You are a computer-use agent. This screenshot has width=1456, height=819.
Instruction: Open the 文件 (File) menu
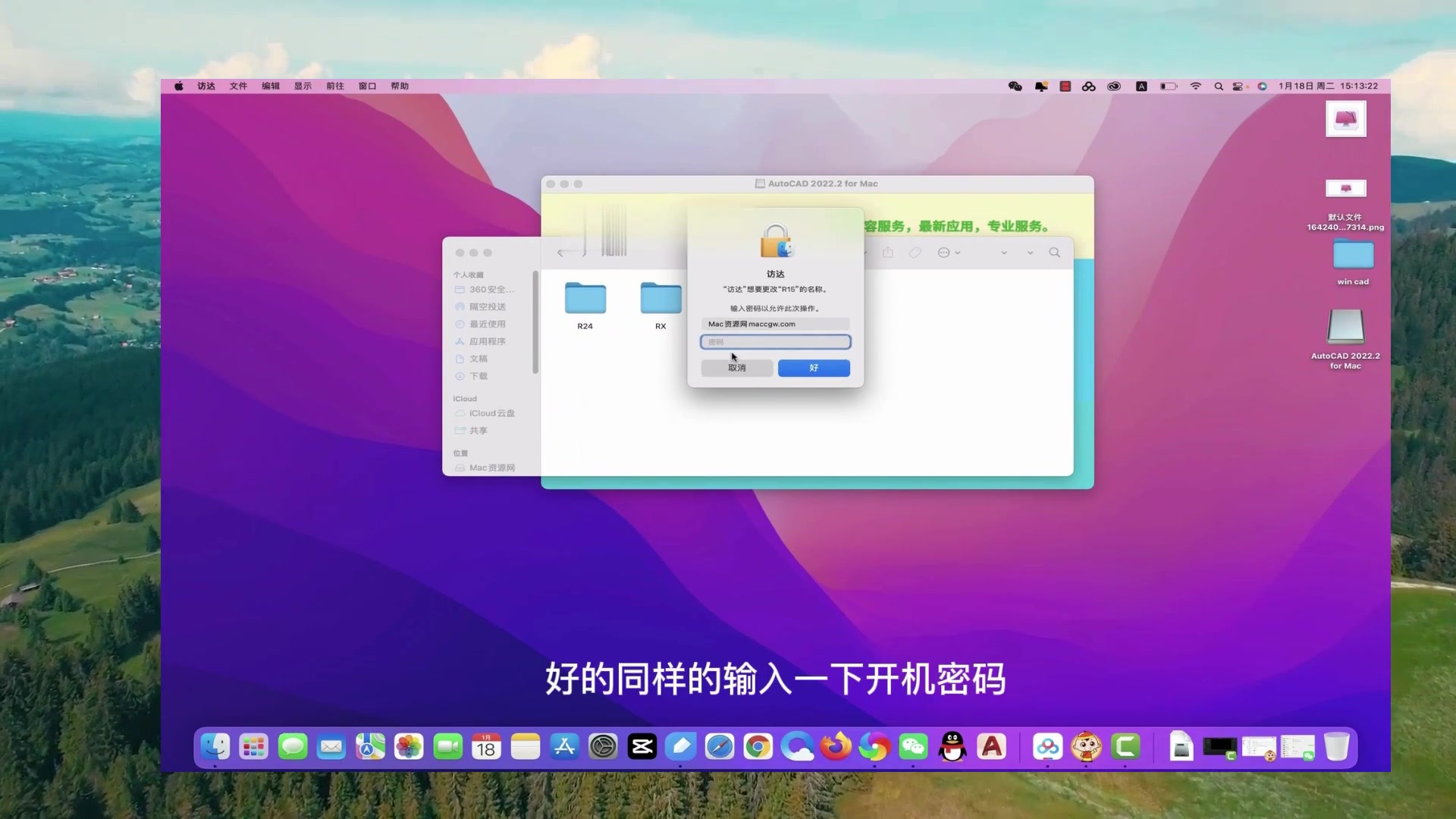[238, 86]
